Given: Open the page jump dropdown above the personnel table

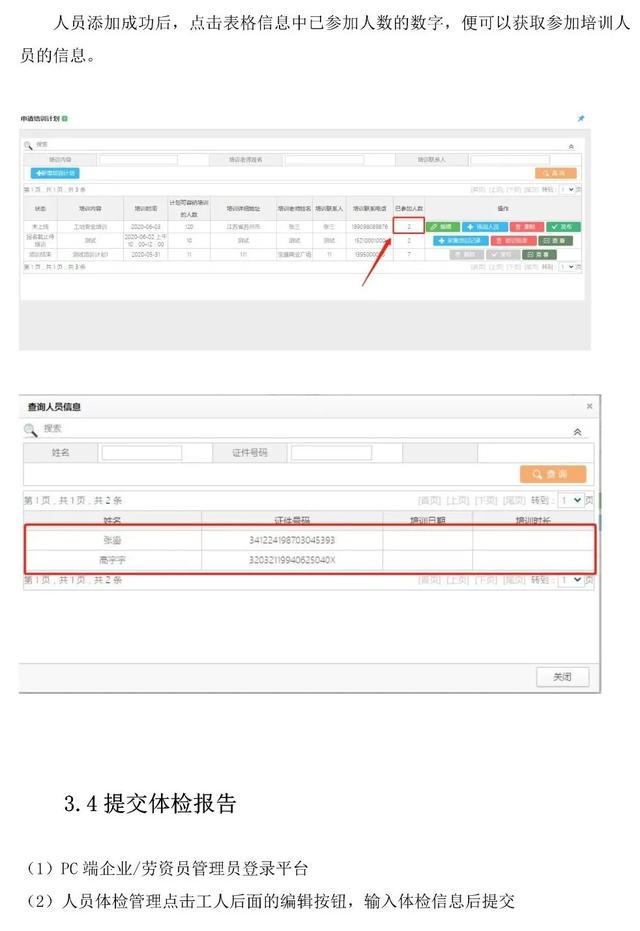Looking at the screenshot, I should point(571,500).
